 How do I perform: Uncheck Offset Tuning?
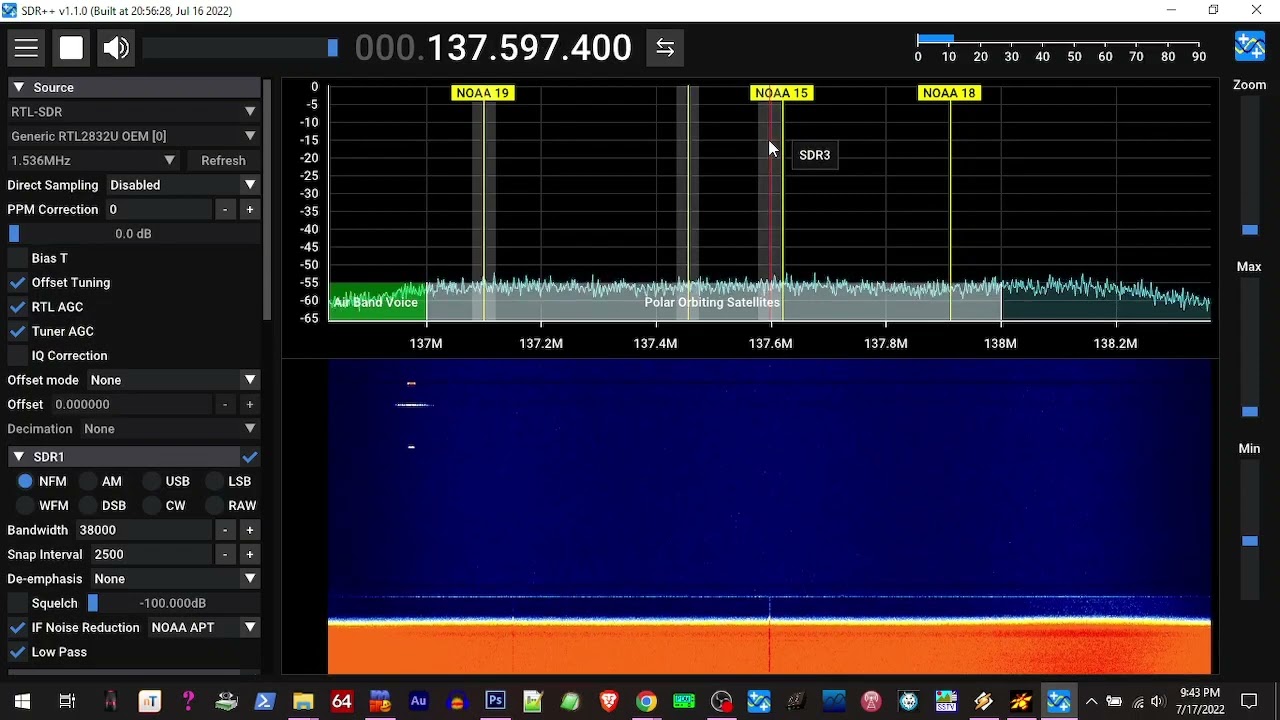pyautogui.click(x=17, y=283)
